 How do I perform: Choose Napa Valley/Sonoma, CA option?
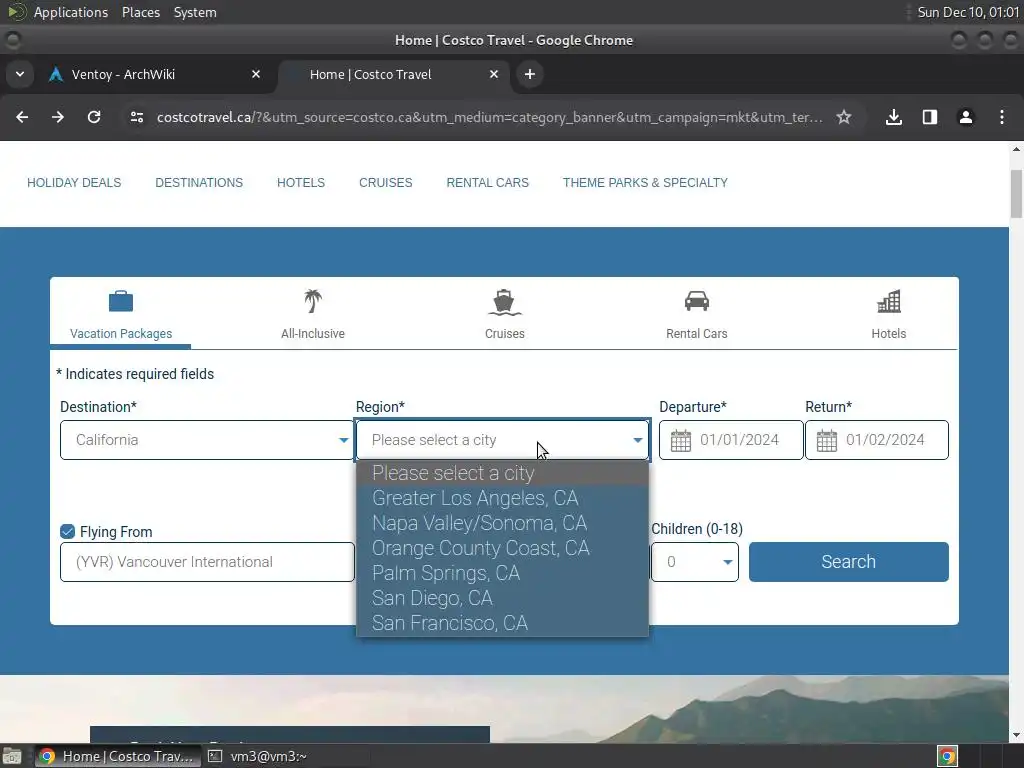[502, 523]
